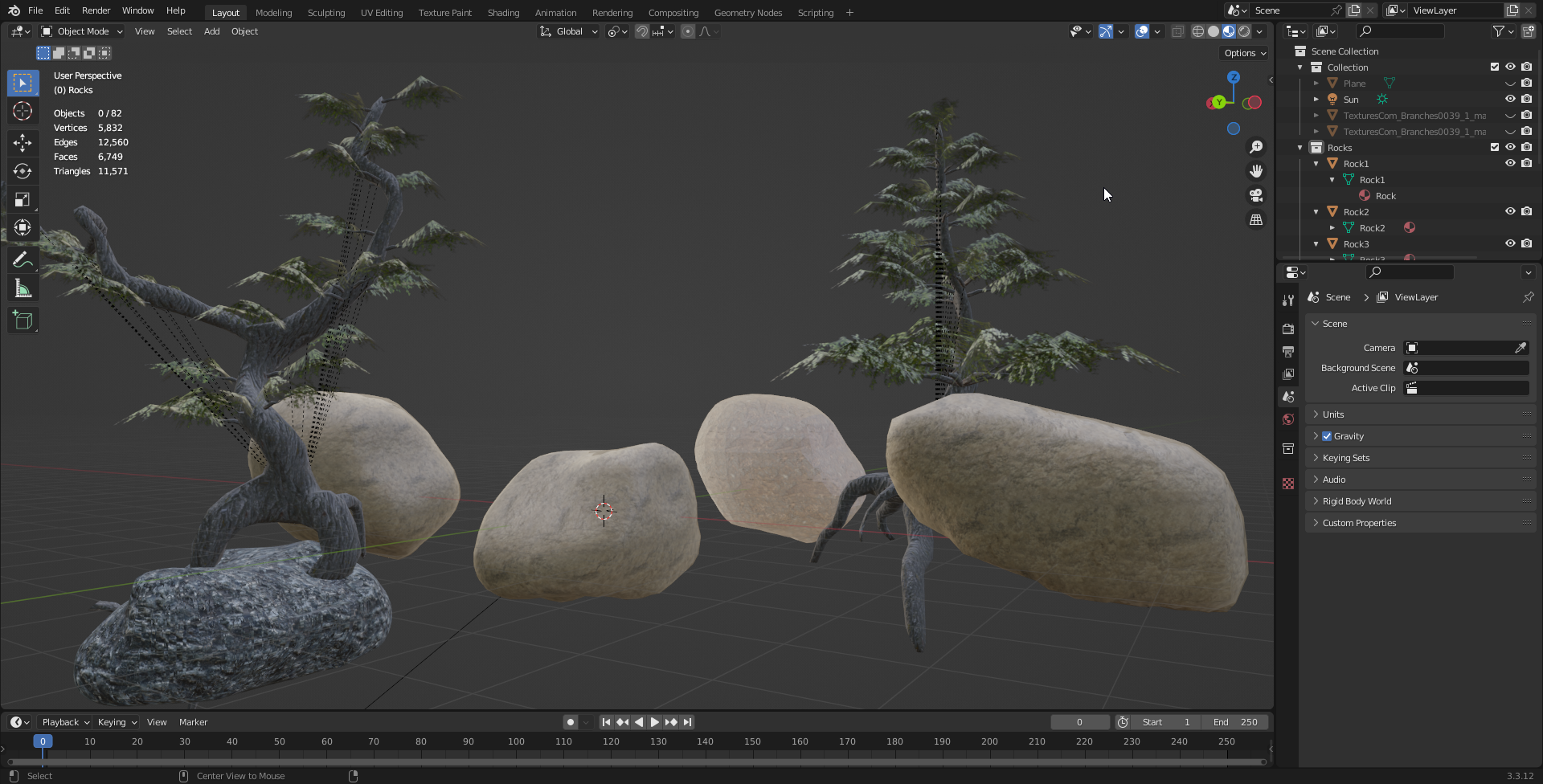Select the Scale tool
Viewport: 1543px width, 784px height.
(x=23, y=199)
